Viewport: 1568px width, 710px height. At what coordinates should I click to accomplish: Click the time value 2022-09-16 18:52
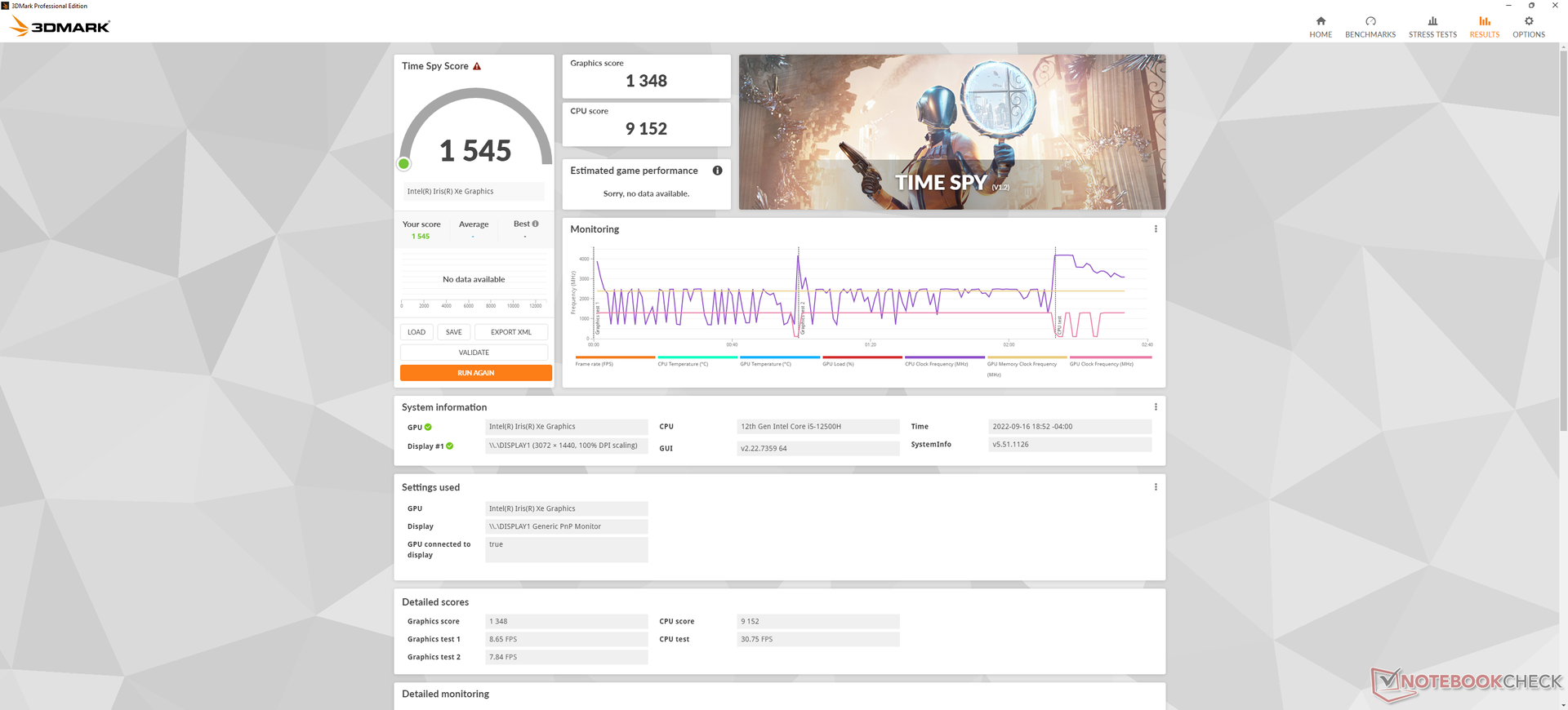pyautogui.click(x=1070, y=427)
